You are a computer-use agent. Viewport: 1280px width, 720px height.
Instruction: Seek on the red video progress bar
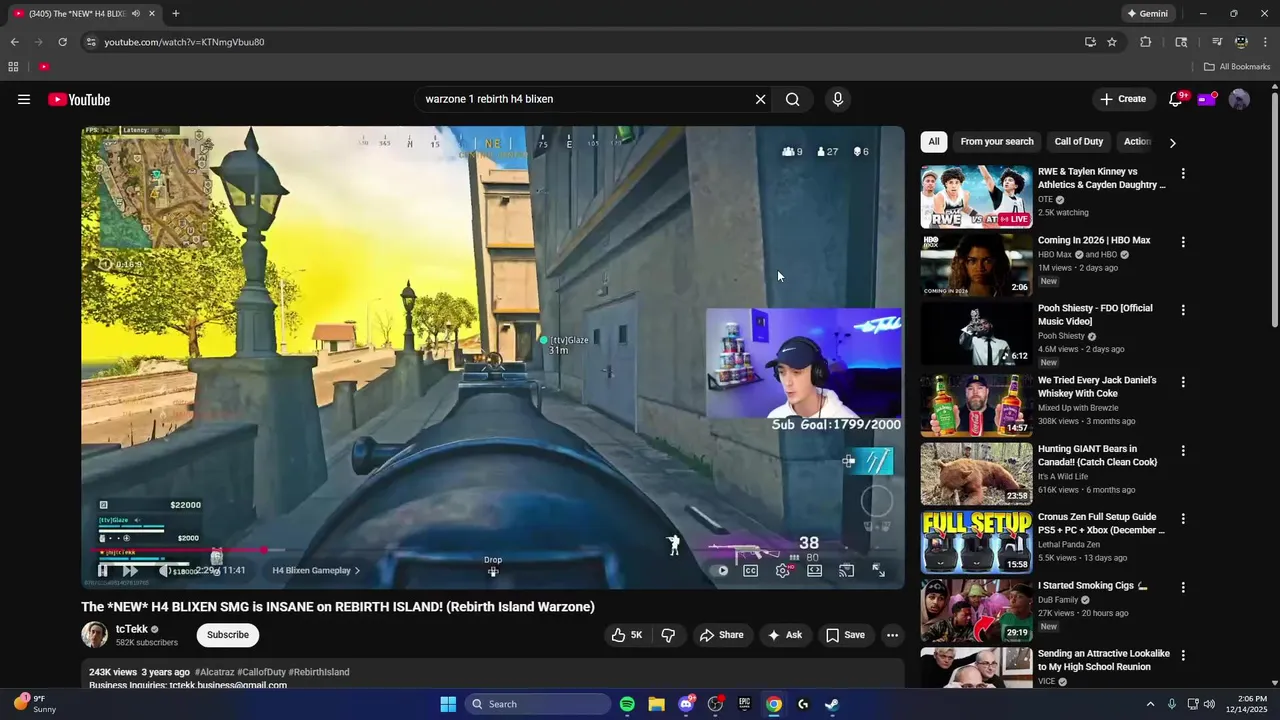[x=493, y=549]
